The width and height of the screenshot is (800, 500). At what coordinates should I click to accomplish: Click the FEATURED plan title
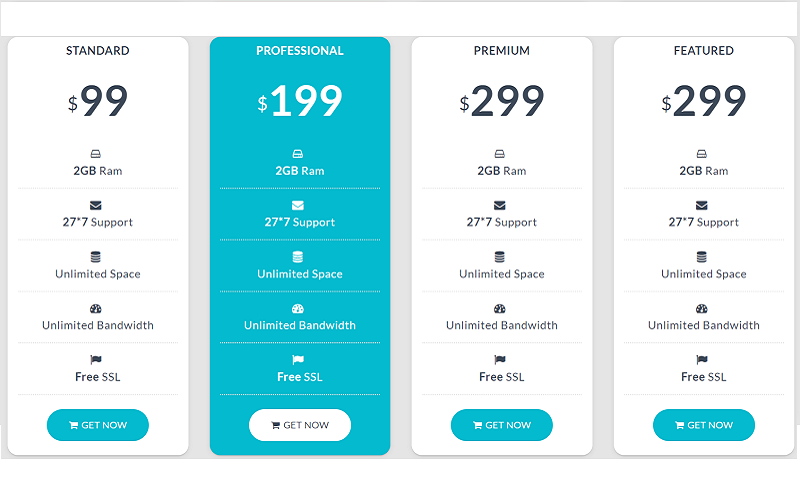704,51
